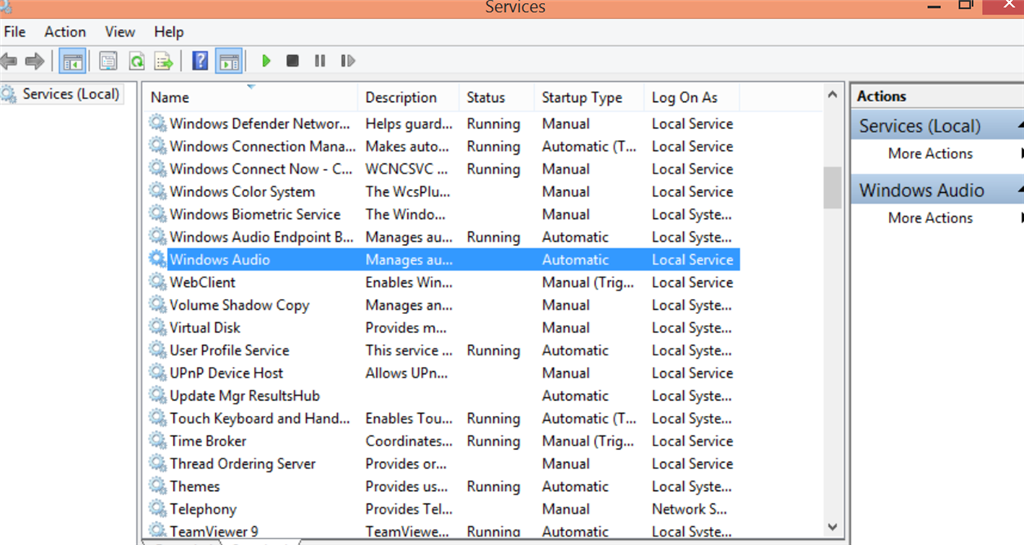
Task: Maximize the Services window
Action: pos(965,5)
